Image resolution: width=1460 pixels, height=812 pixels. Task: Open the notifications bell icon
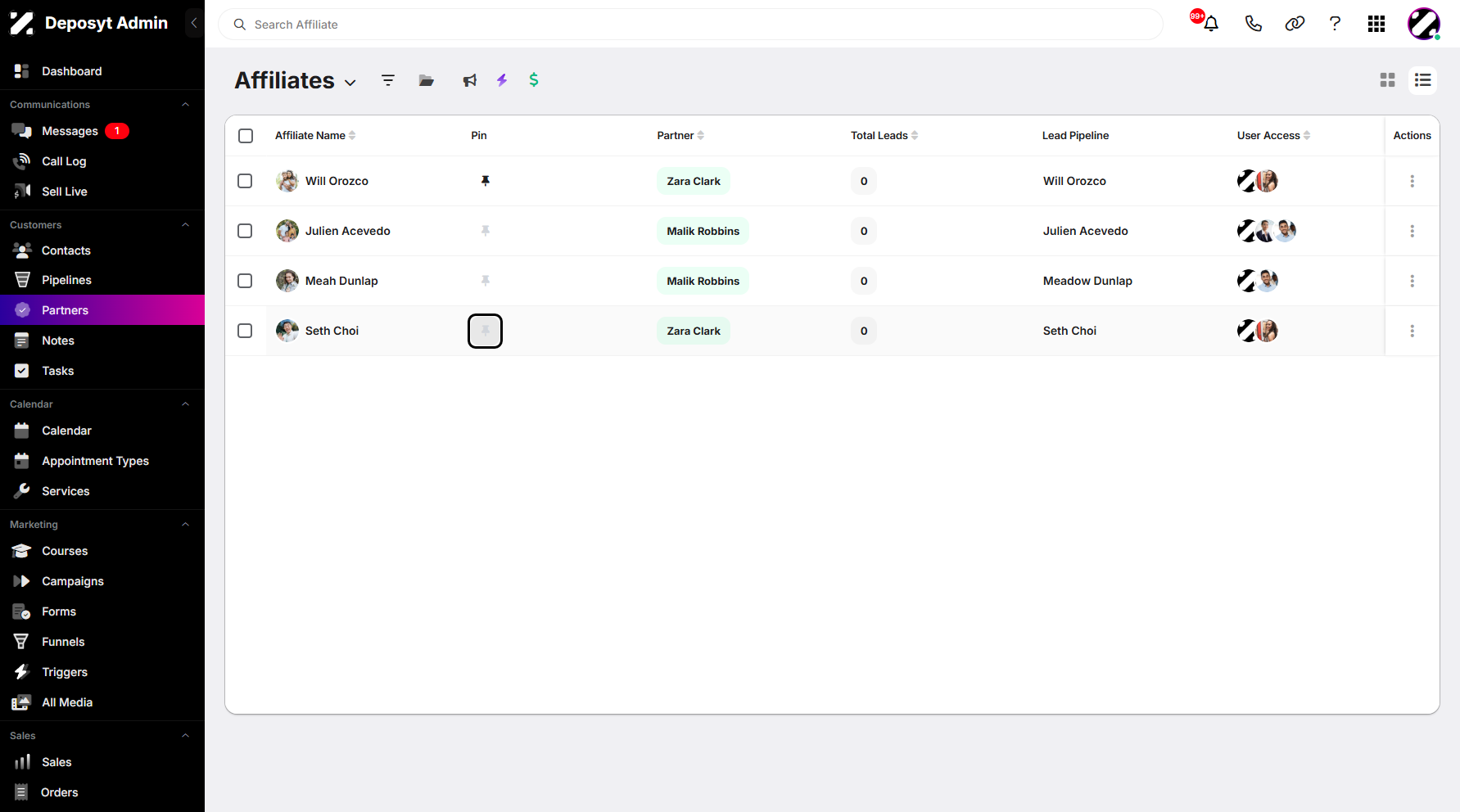(x=1210, y=24)
